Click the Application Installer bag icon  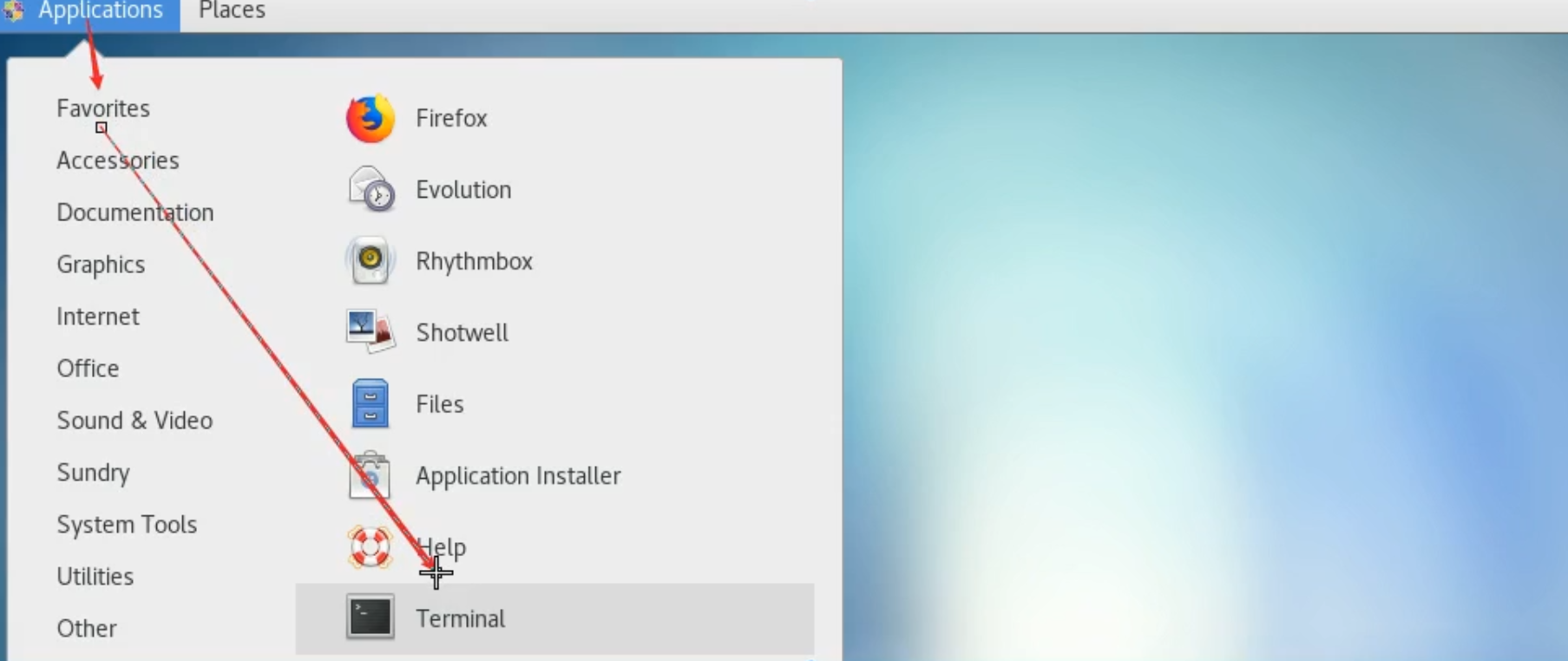pos(370,475)
